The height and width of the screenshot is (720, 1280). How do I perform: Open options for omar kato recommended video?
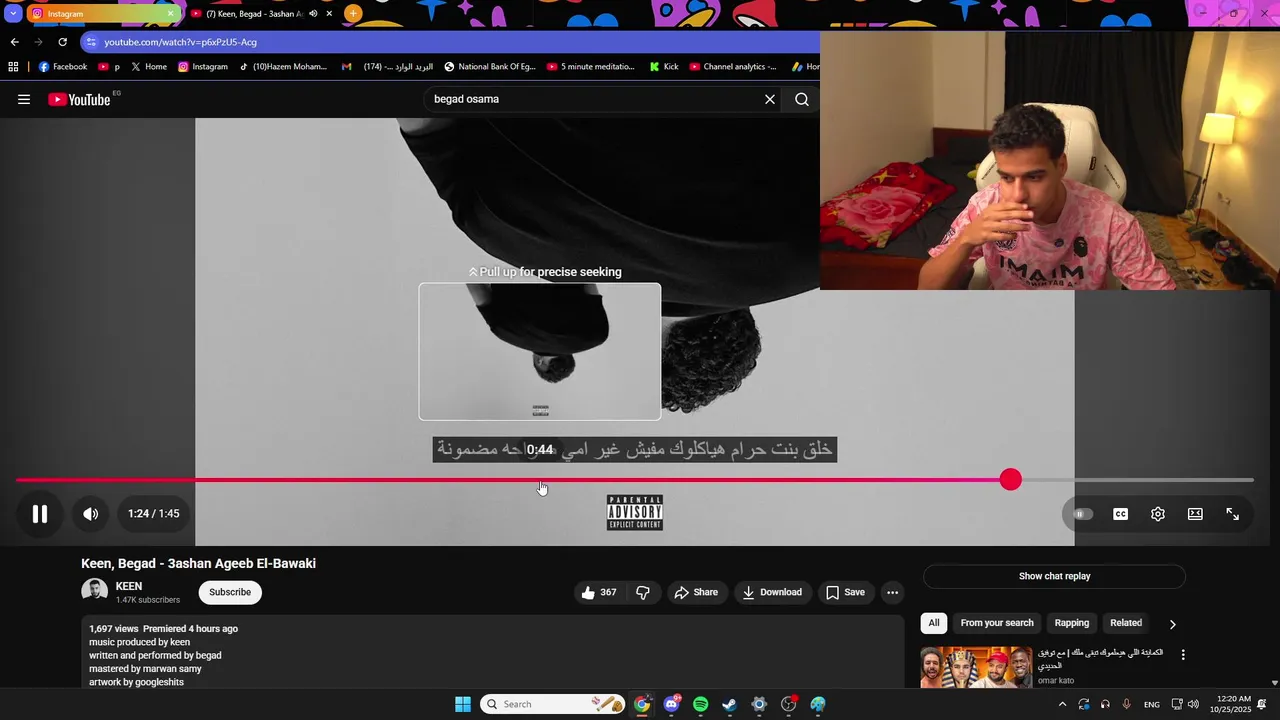point(1183,655)
